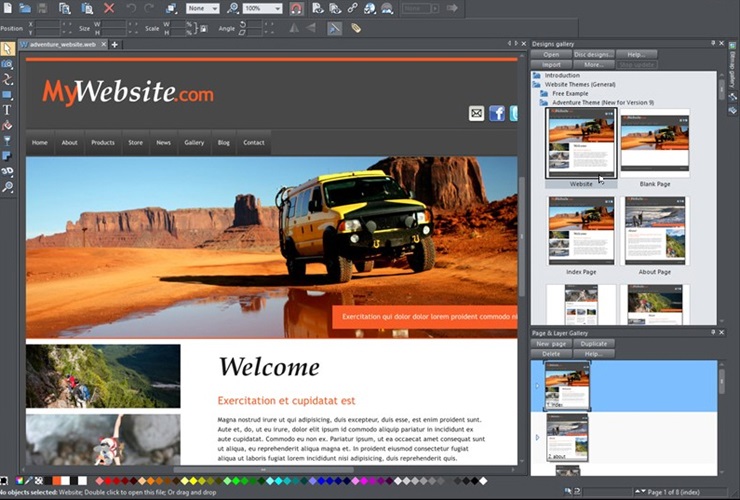The height and width of the screenshot is (500, 740).
Task: Select the Selector arrow tool
Action: click(7, 48)
